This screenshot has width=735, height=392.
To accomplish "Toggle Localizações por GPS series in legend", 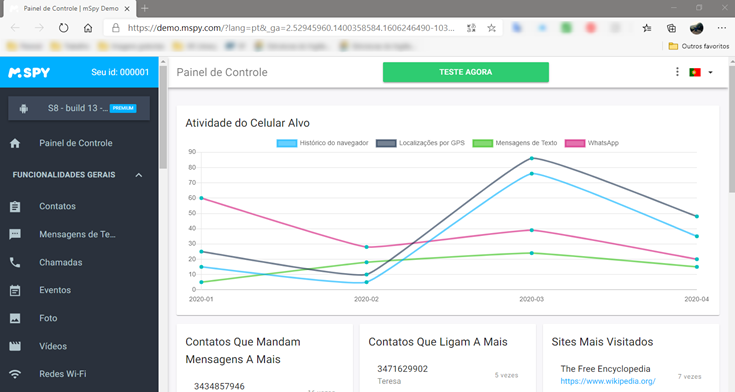I will coord(420,143).
